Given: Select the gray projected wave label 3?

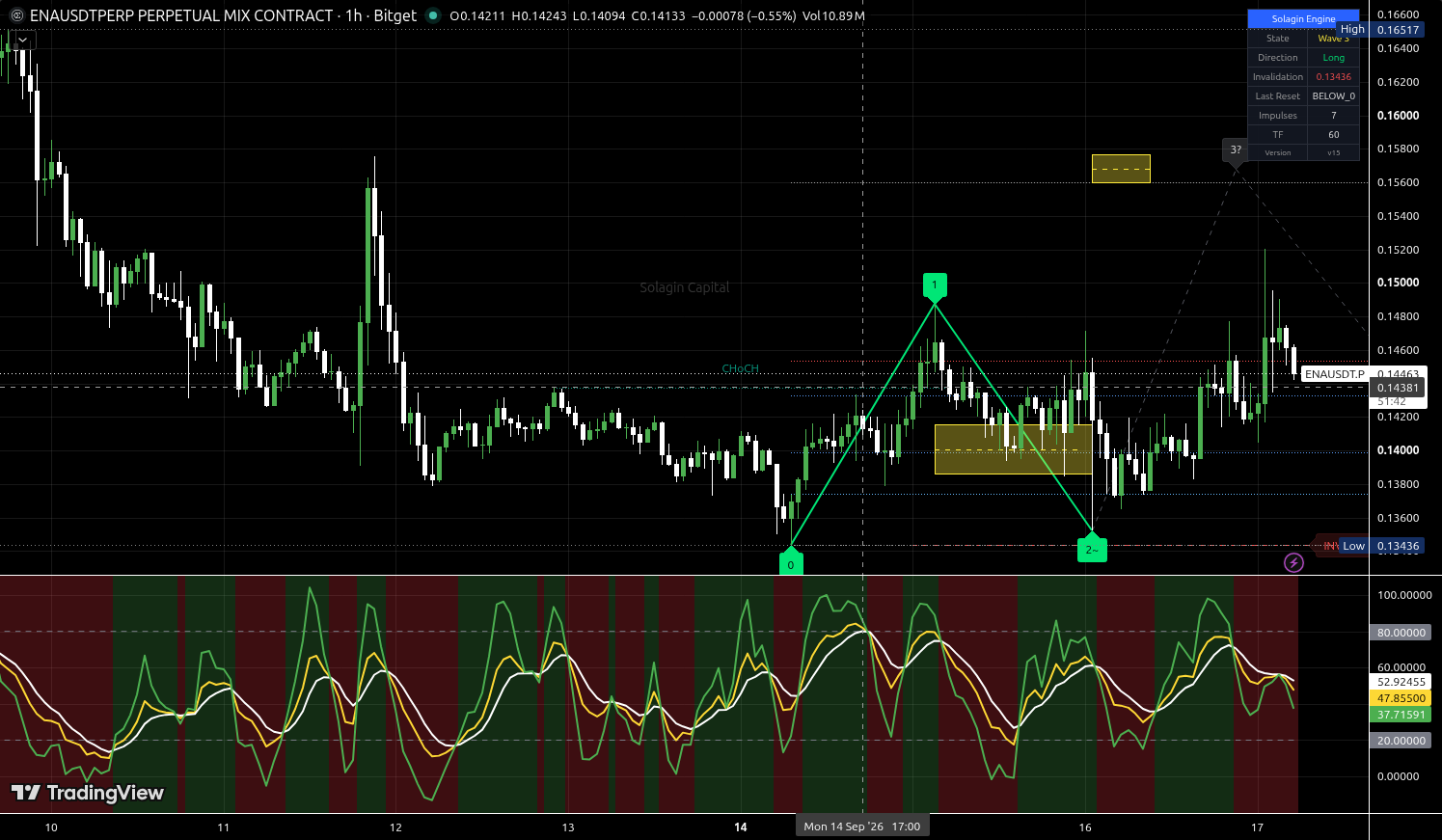Looking at the screenshot, I should 1236,150.
